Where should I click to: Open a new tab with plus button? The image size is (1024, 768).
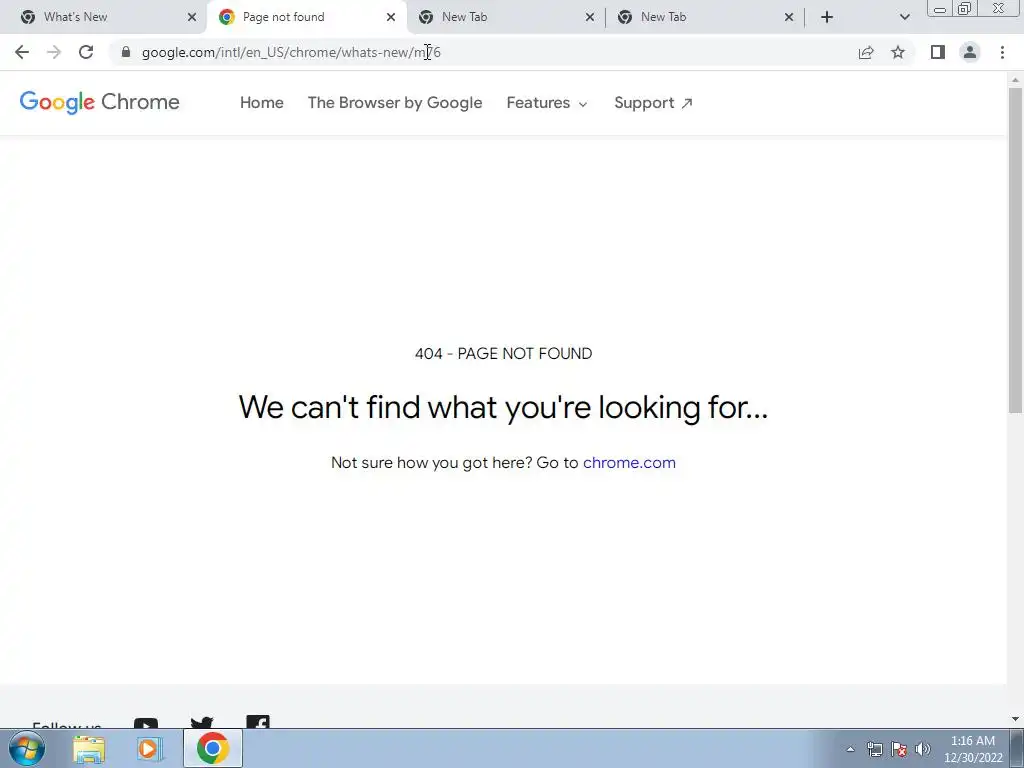[x=827, y=17]
